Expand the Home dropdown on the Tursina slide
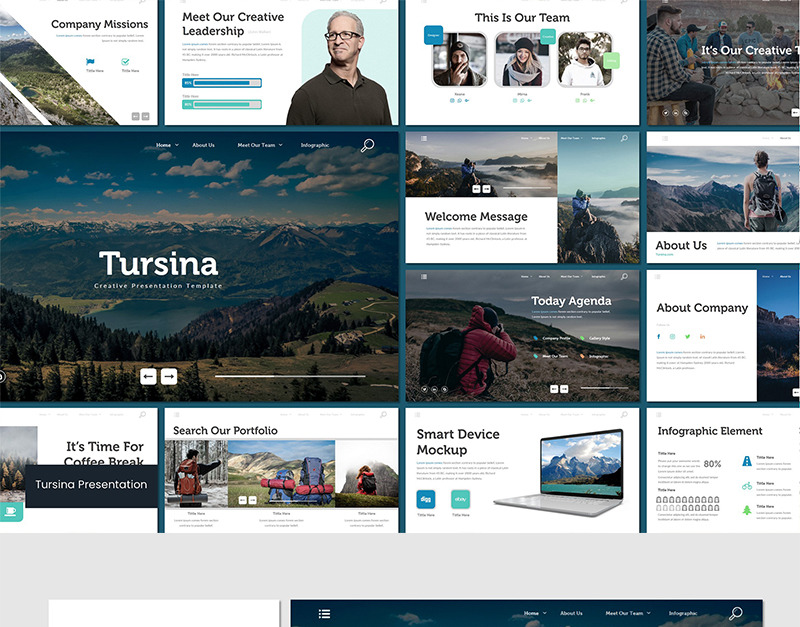The width and height of the screenshot is (800, 627). 167,145
